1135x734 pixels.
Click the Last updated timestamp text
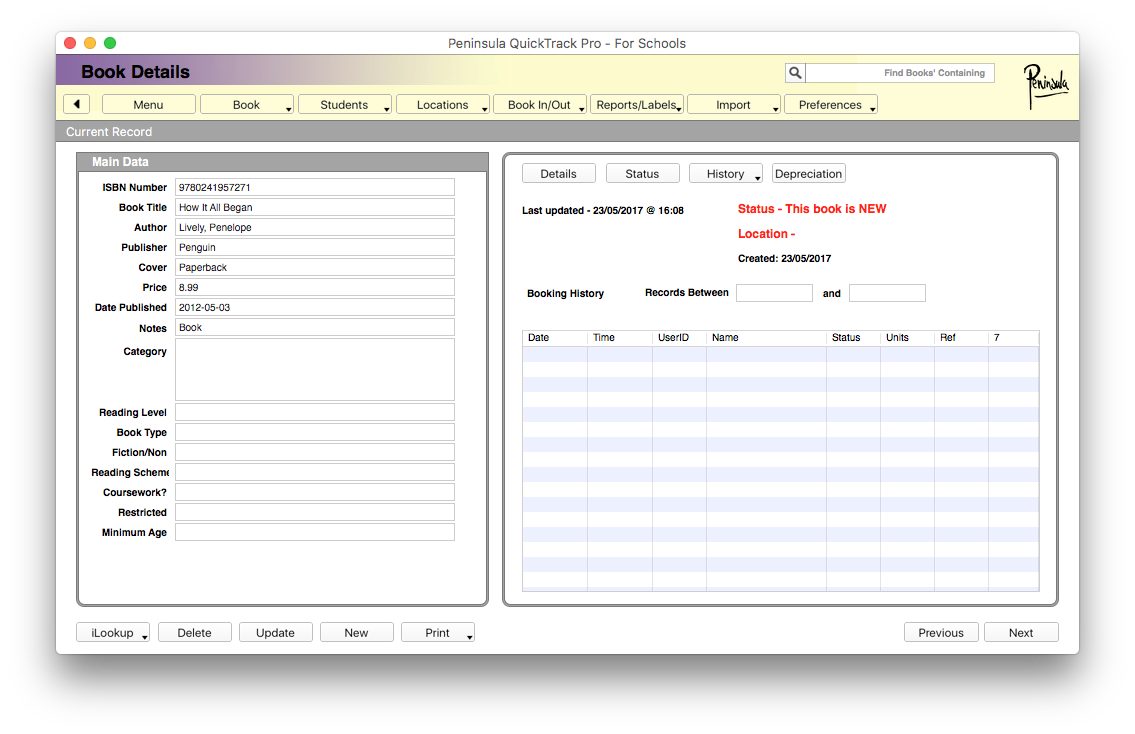click(x=603, y=211)
